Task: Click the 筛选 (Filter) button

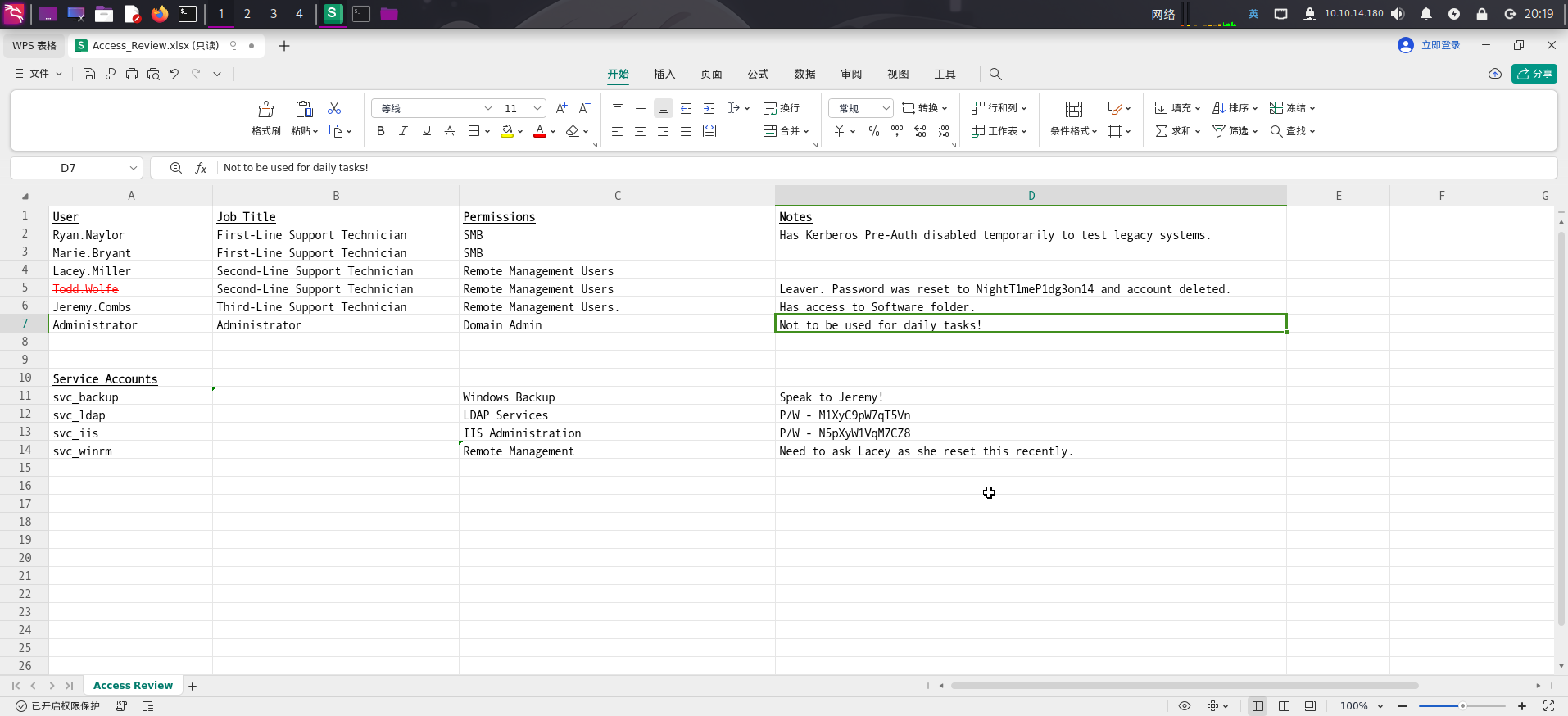Action: point(1235,131)
